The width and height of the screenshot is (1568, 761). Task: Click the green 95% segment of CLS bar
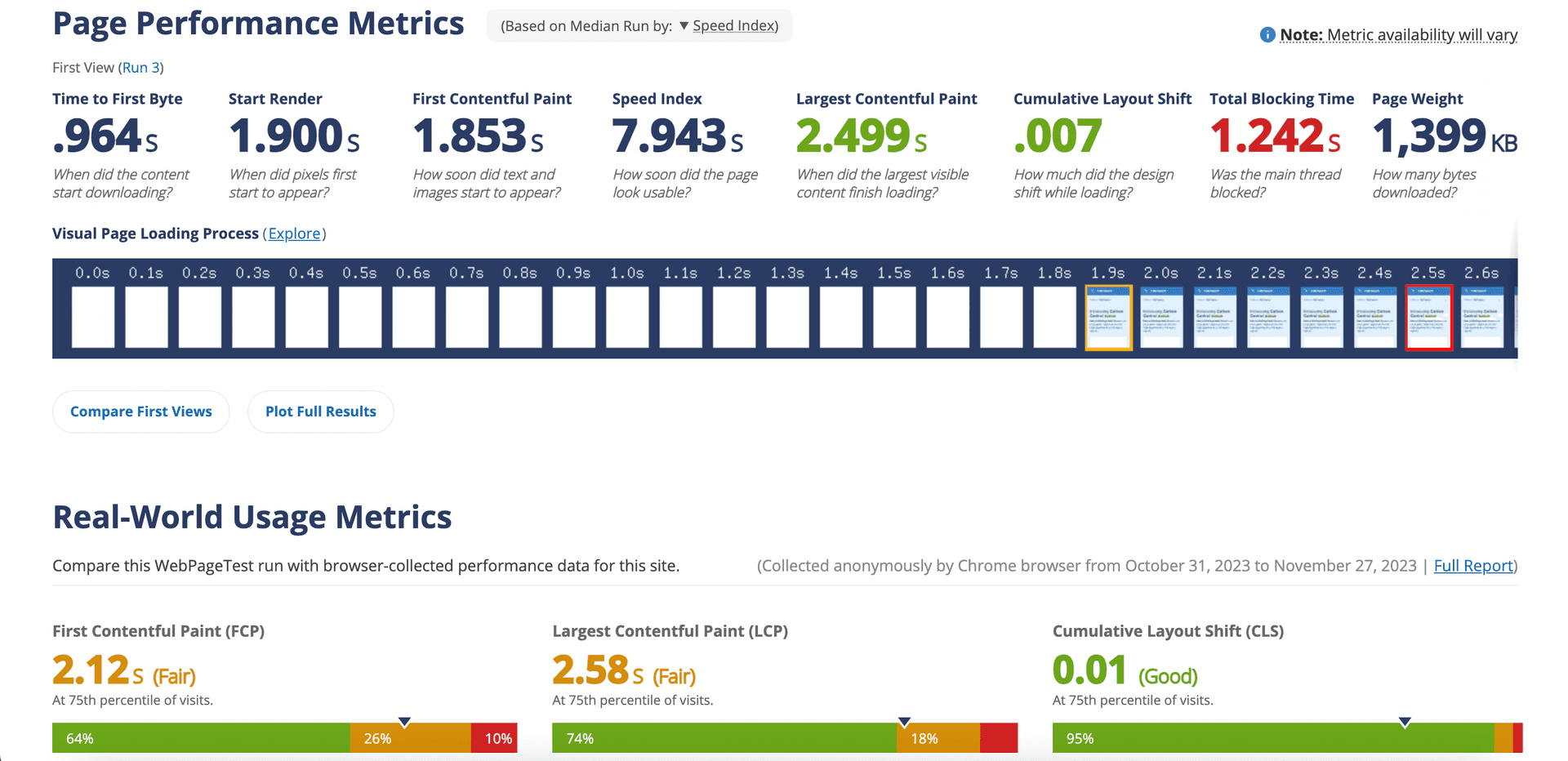[x=1272, y=738]
